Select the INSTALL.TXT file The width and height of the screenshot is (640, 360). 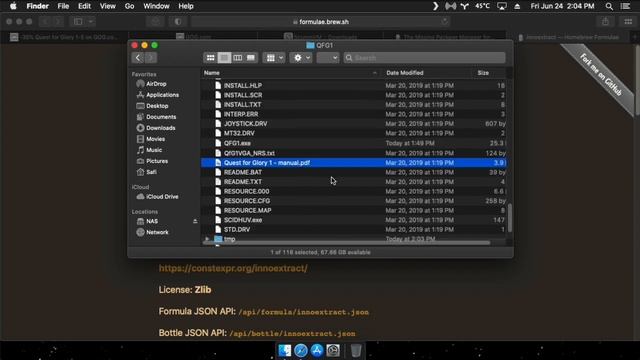tap(353, 104)
